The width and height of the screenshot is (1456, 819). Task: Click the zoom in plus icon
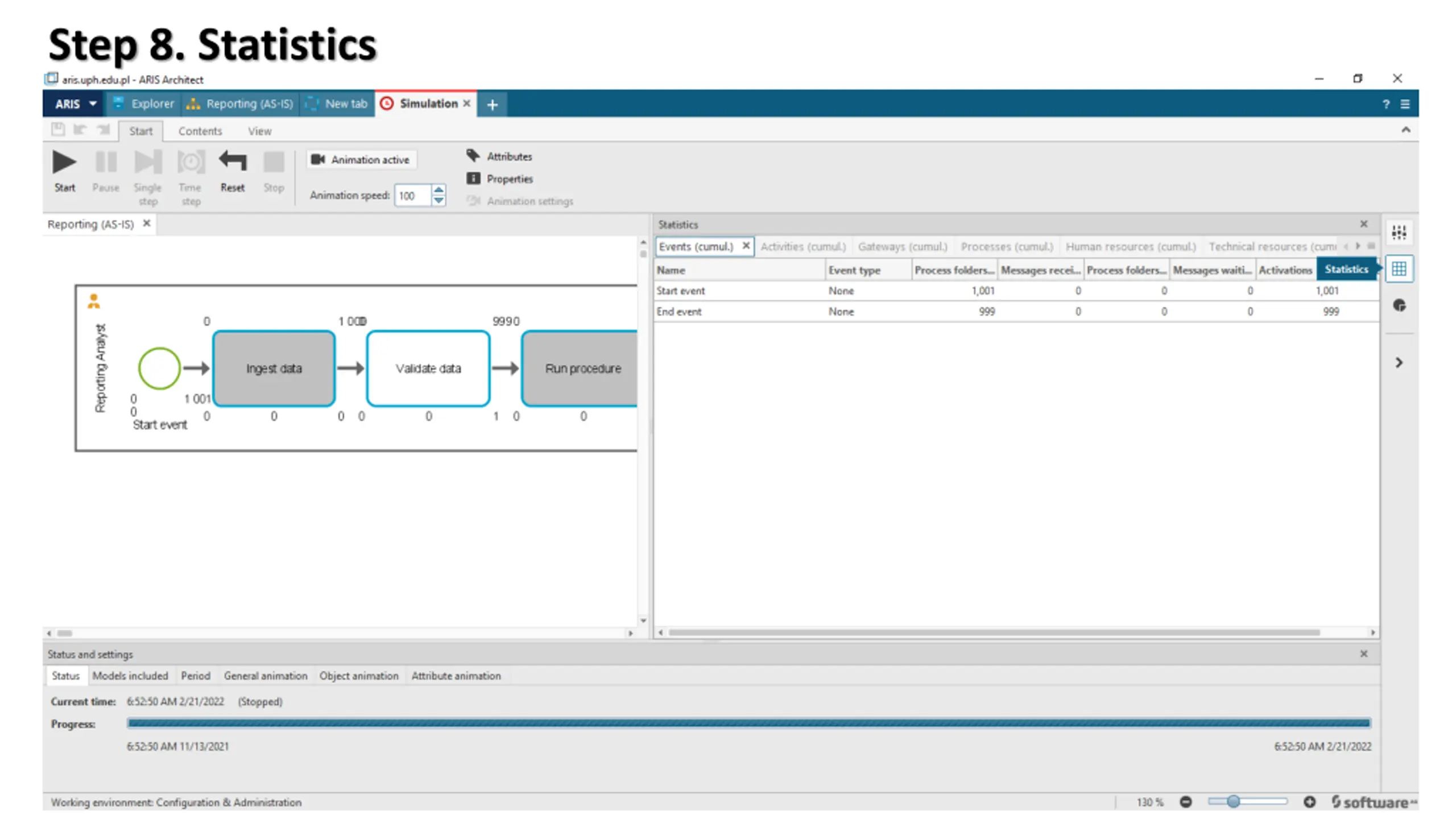(x=1309, y=802)
